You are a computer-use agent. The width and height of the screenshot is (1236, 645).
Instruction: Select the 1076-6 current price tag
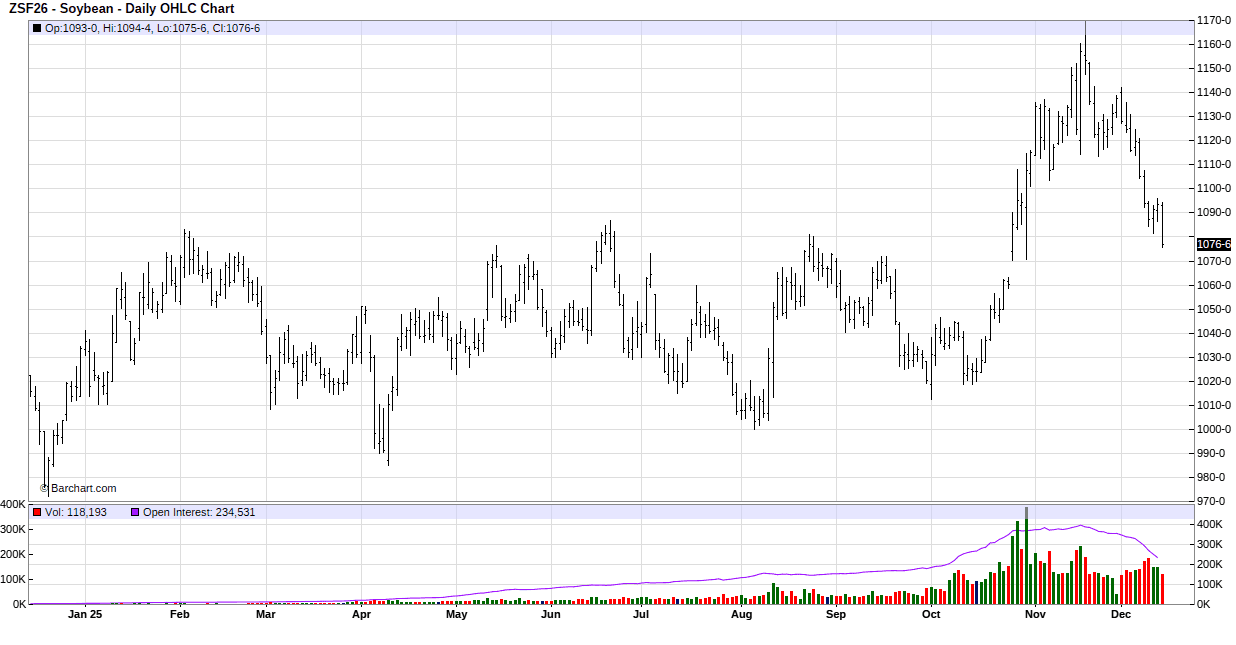[1214, 244]
